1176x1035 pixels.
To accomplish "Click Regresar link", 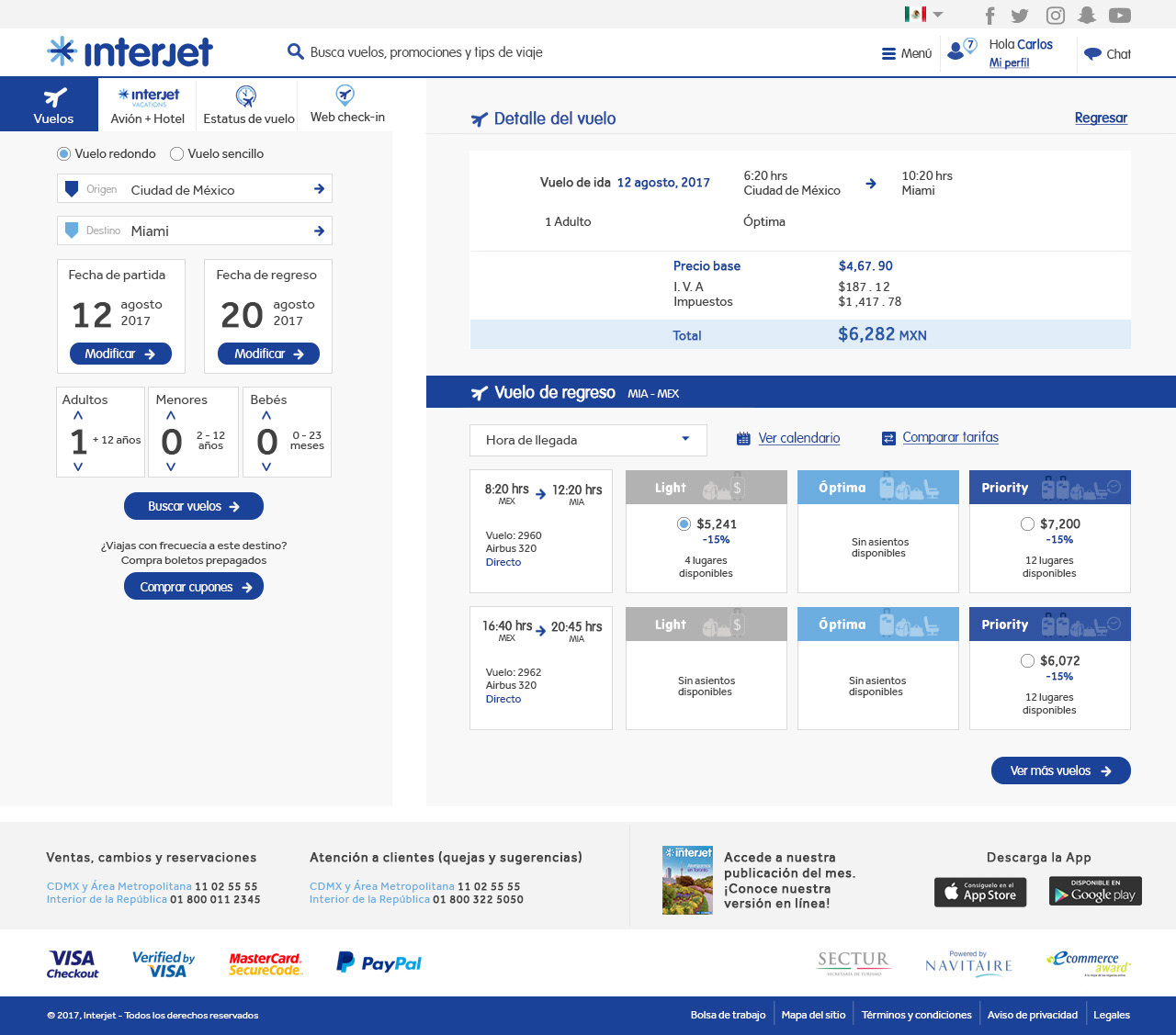I will pyautogui.click(x=1101, y=118).
